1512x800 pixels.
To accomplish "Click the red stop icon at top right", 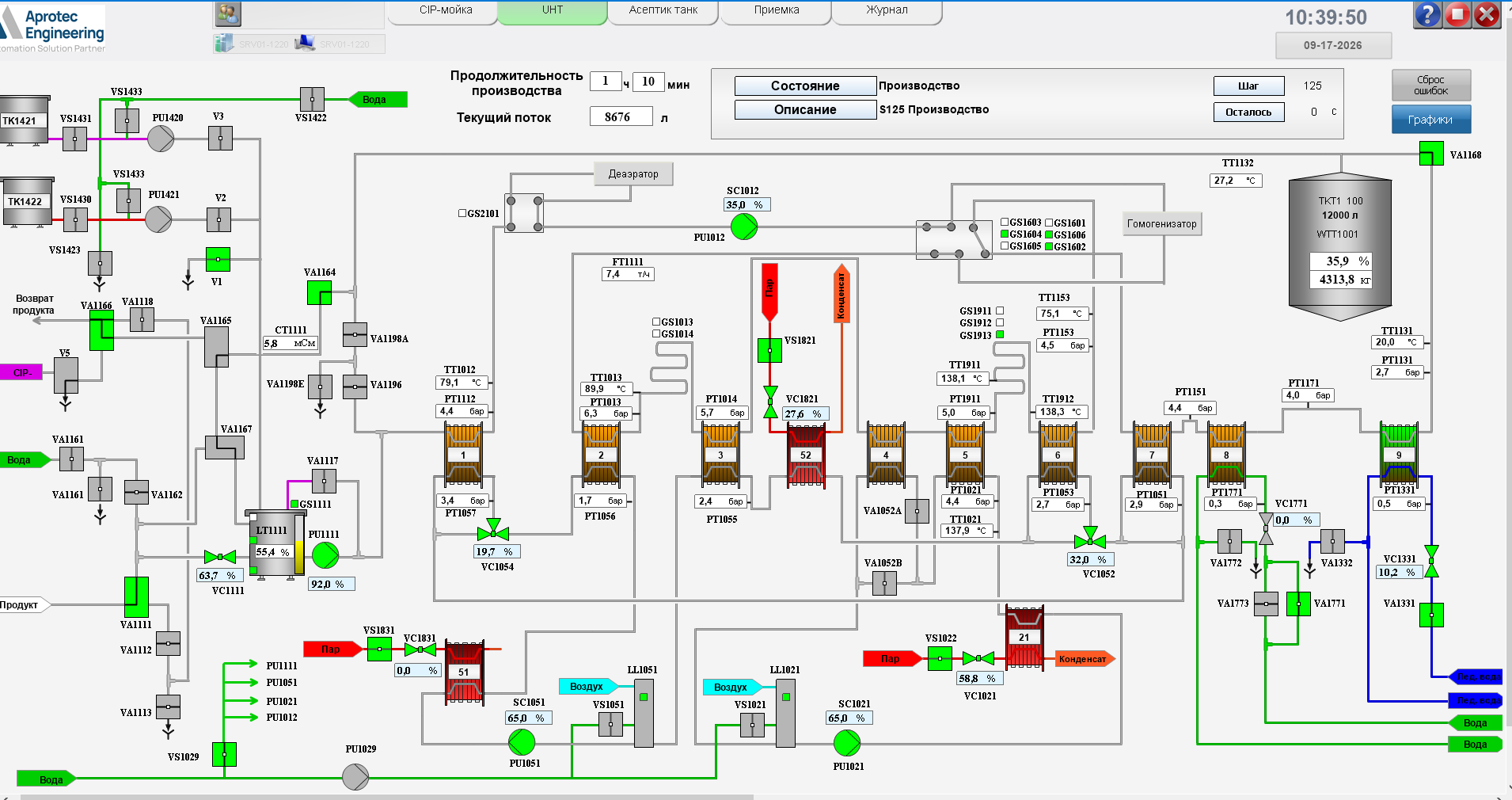I will coord(1457,14).
